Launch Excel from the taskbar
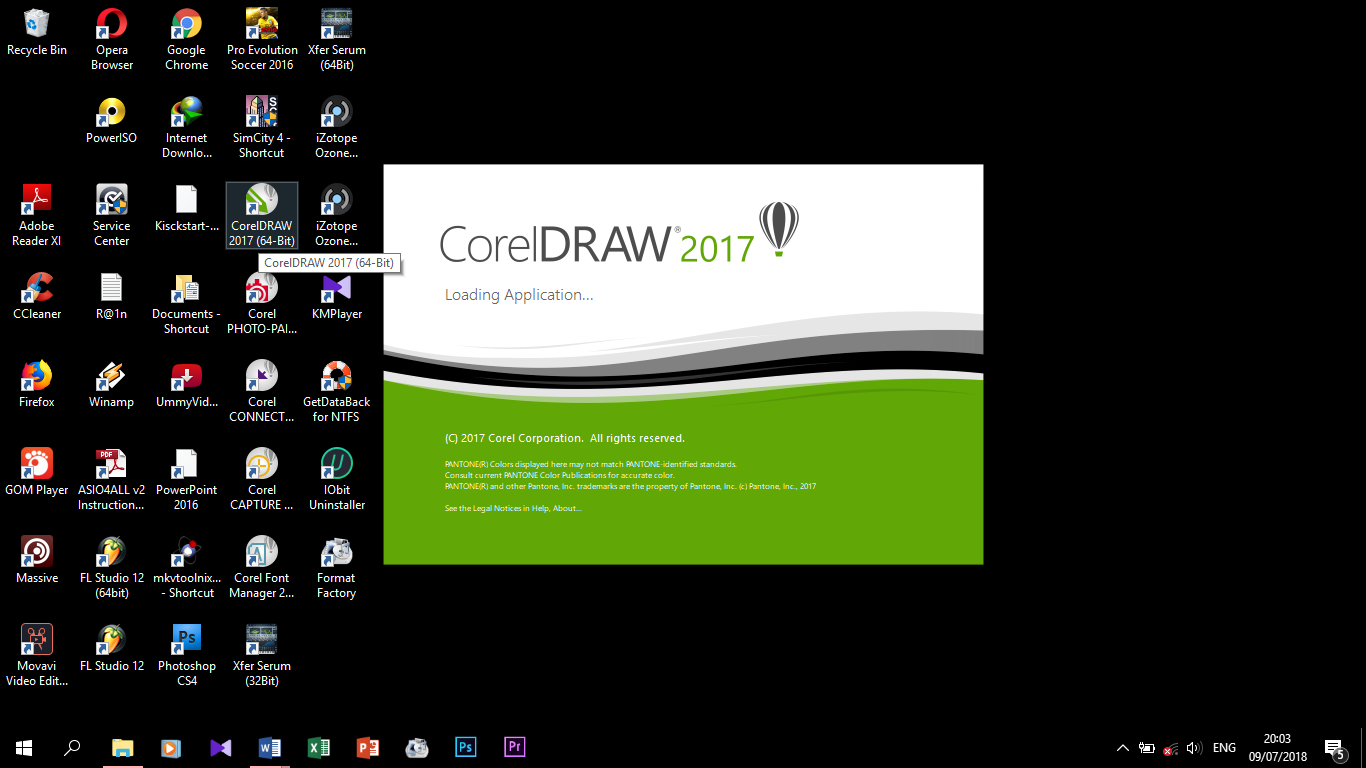The height and width of the screenshot is (768, 1366). (319, 747)
